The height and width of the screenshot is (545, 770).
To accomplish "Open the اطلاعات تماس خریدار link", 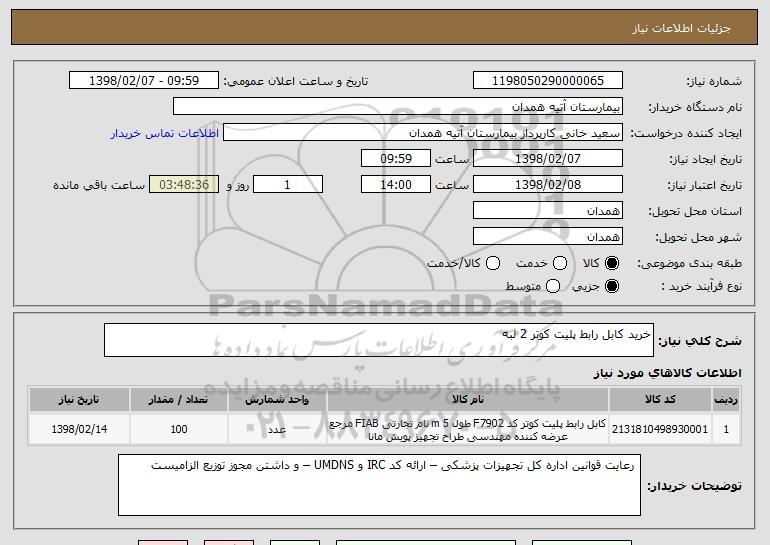I will tap(165, 134).
